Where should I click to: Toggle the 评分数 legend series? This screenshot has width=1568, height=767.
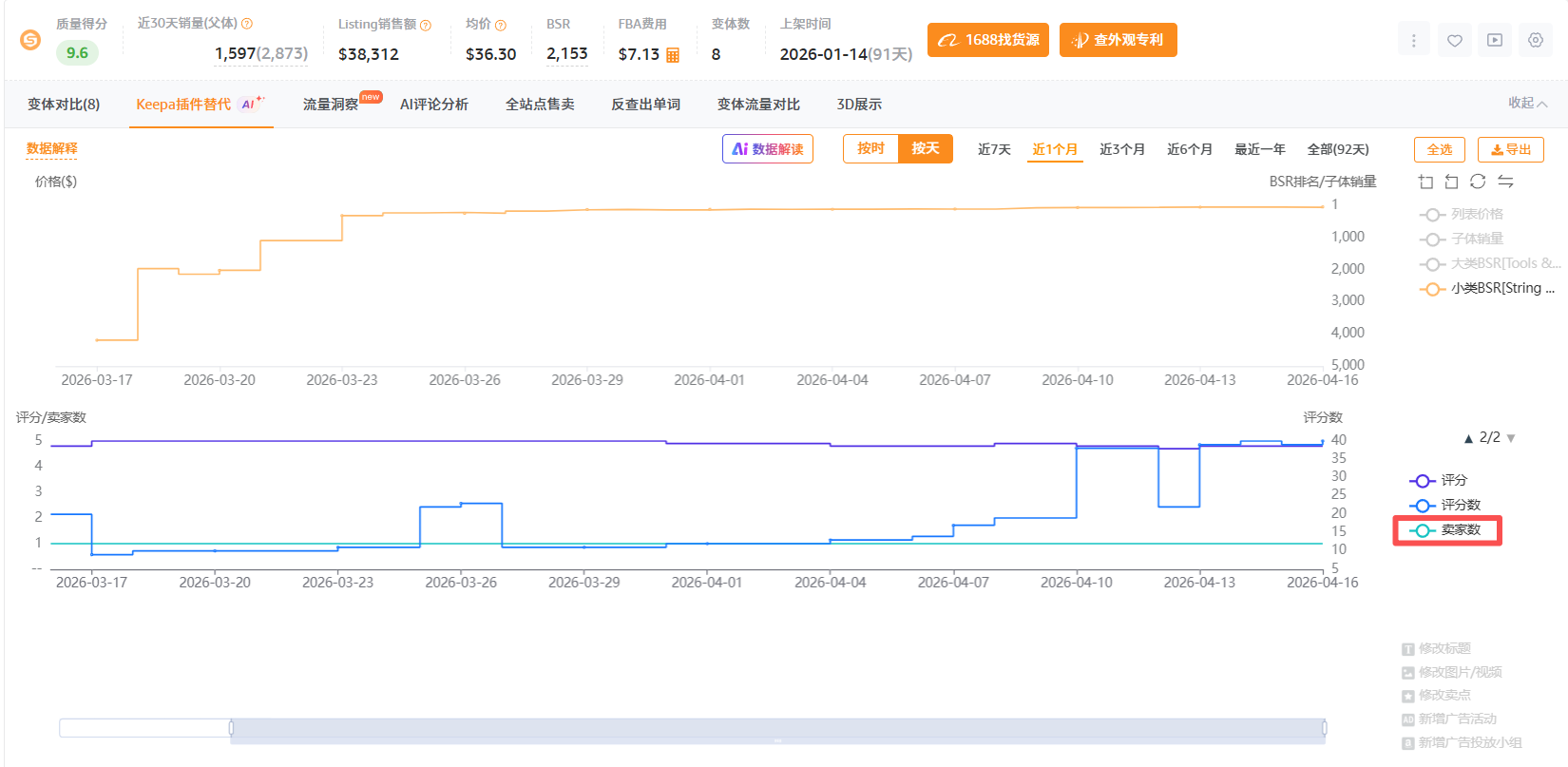[x=1447, y=505]
